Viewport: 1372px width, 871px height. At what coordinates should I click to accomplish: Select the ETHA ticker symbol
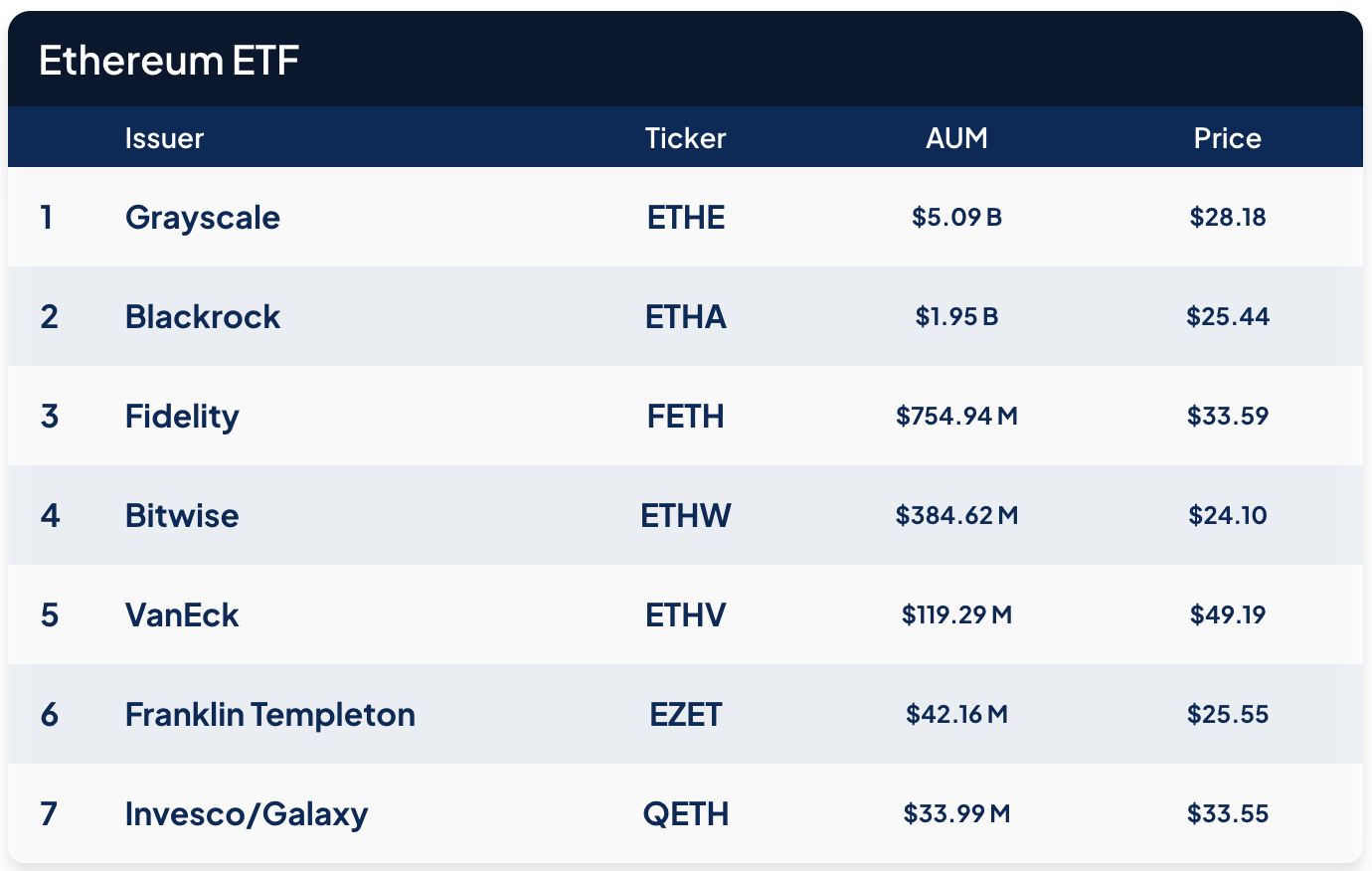(686, 317)
